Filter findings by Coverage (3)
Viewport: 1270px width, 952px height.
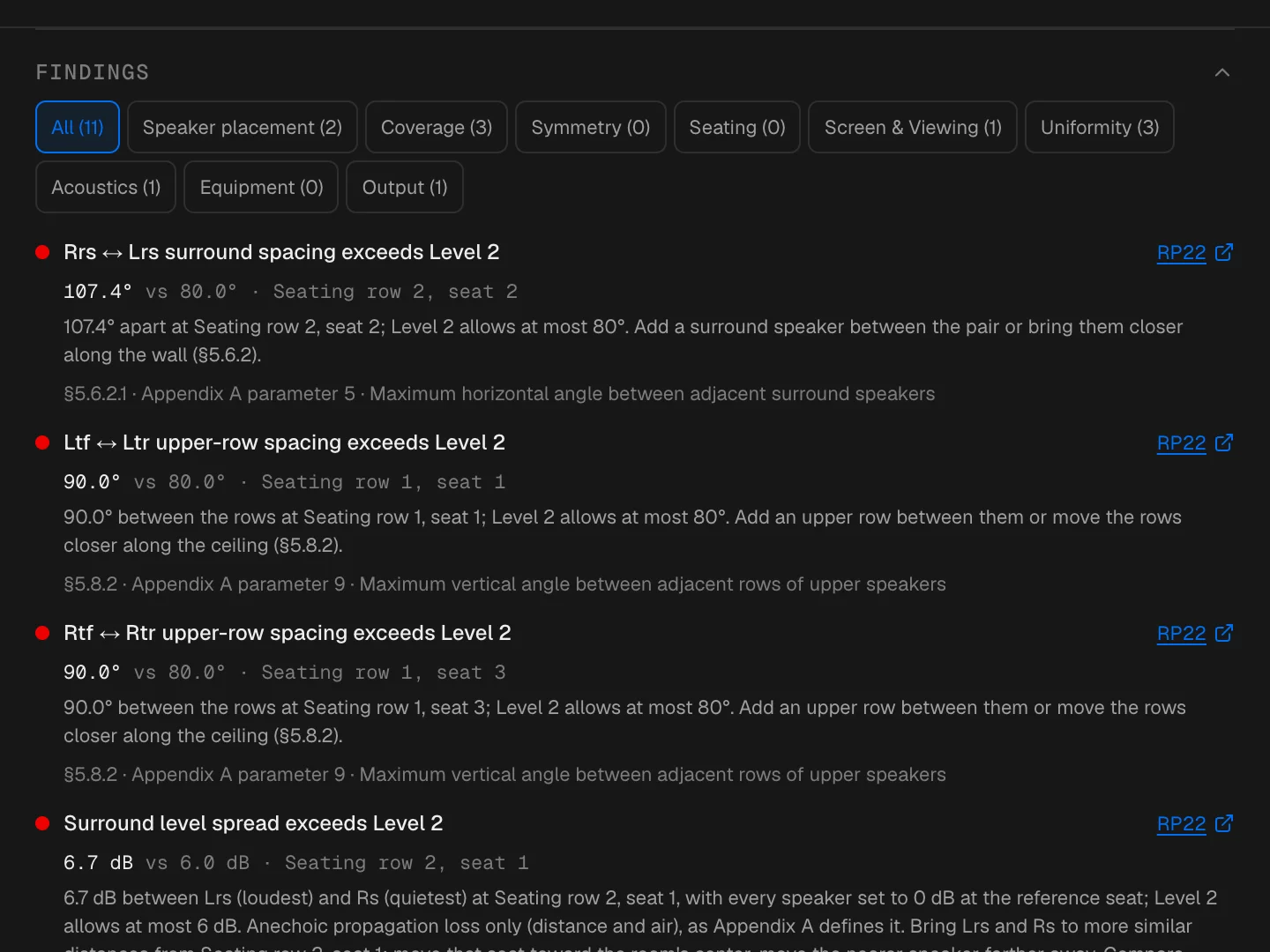437,127
